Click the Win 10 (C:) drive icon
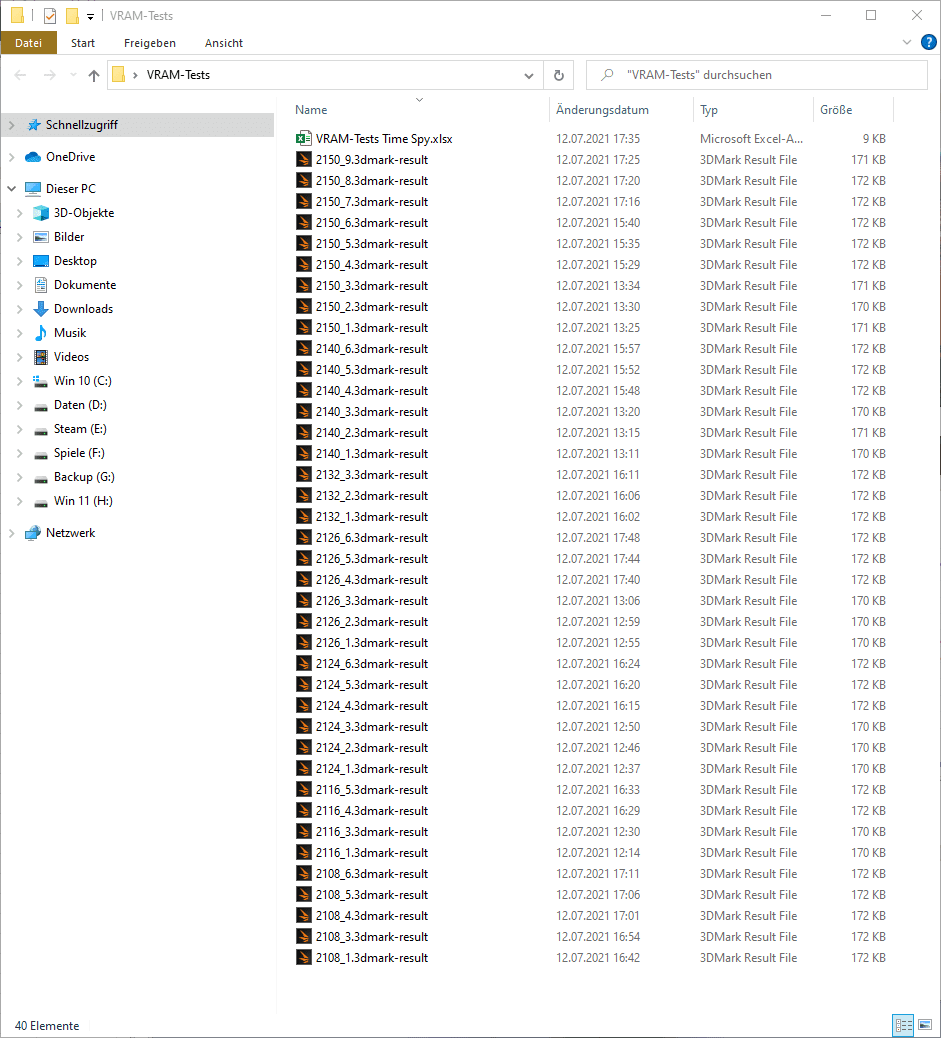Image resolution: width=941 pixels, height=1038 pixels. (x=40, y=381)
